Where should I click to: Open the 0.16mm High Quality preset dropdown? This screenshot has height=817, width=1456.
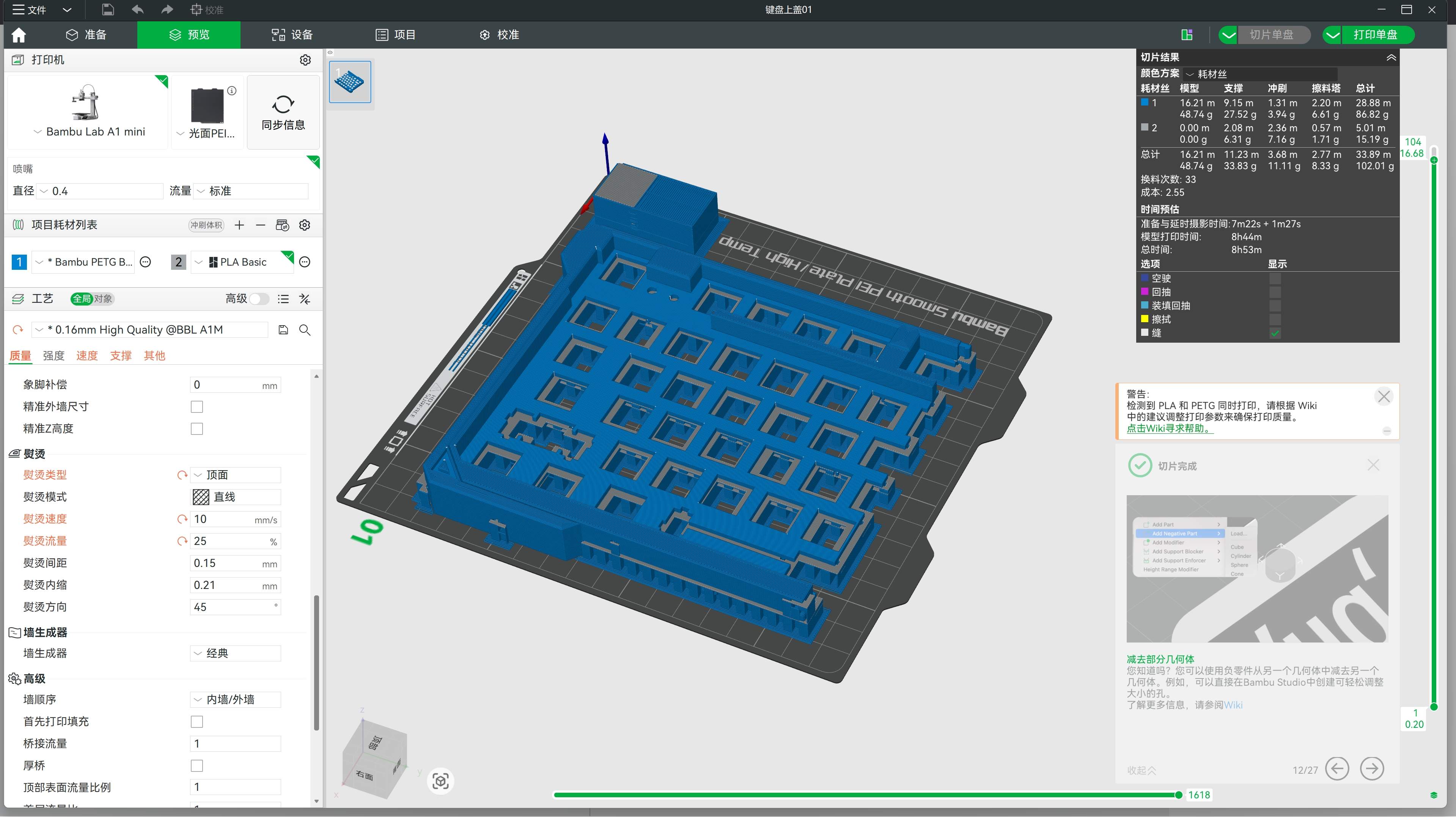(150, 330)
